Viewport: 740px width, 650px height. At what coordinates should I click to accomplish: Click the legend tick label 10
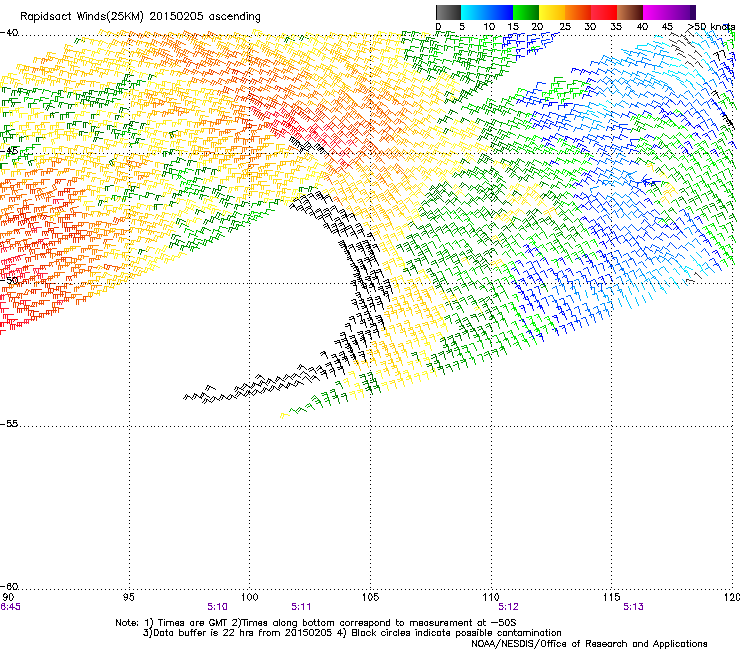point(489,27)
